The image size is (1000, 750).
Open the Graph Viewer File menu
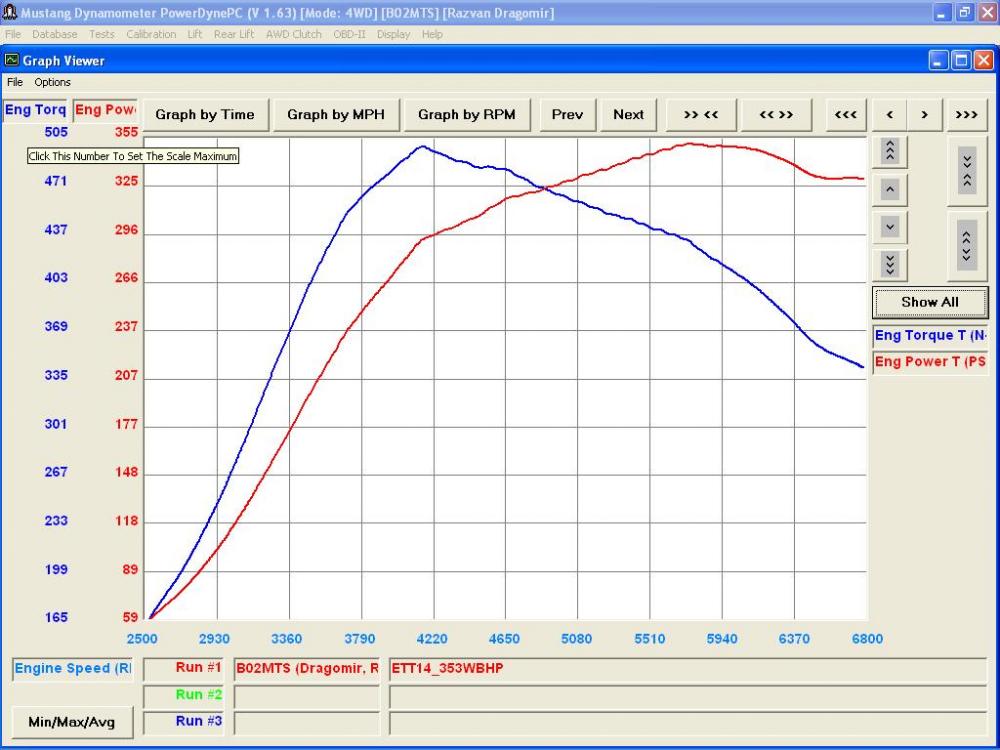click(15, 82)
